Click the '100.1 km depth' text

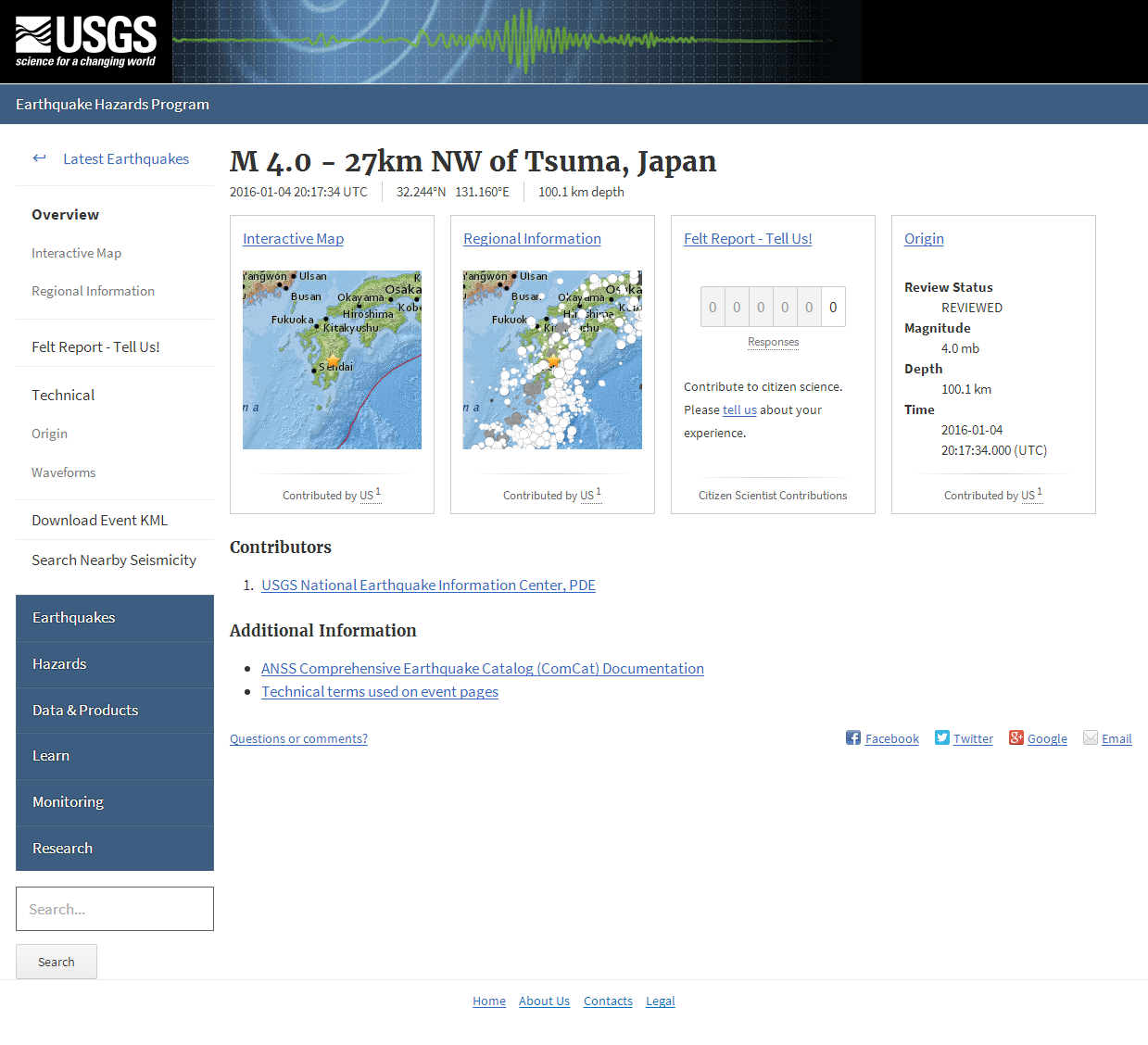coord(581,192)
